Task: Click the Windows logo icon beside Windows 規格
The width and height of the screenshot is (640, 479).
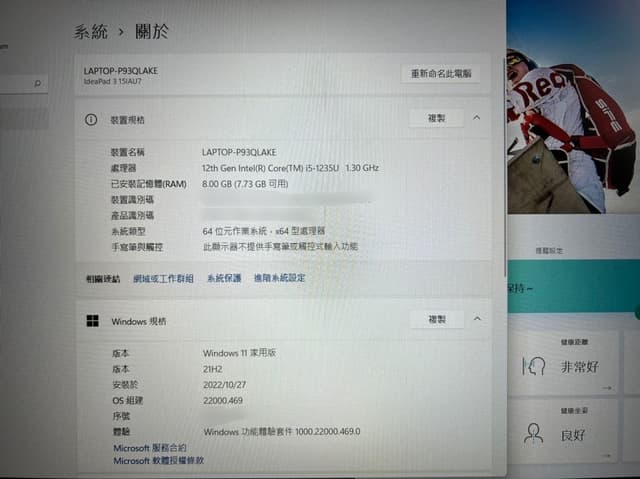Action: (93, 321)
